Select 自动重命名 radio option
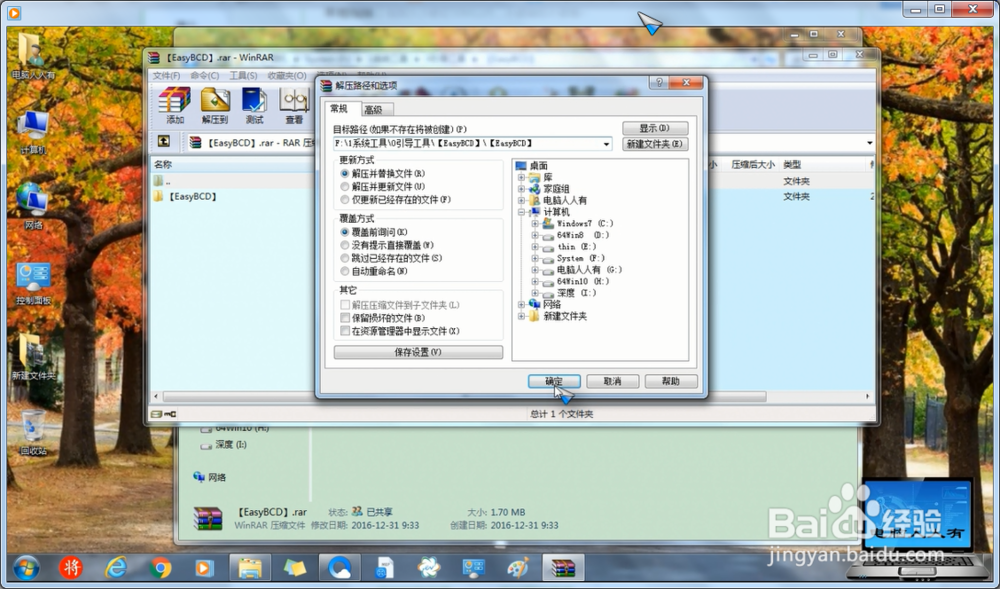The image size is (1000, 589). coord(345,272)
